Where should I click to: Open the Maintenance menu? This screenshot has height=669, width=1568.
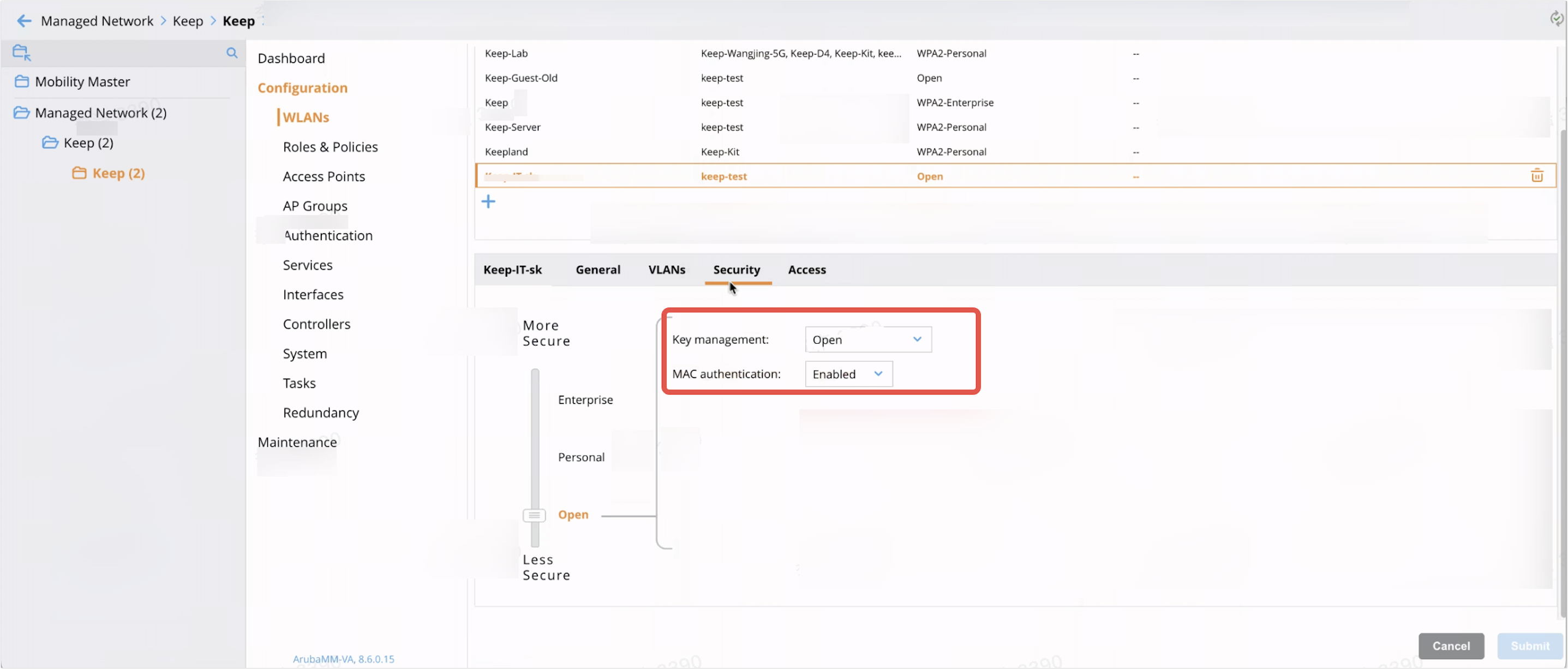click(x=297, y=443)
